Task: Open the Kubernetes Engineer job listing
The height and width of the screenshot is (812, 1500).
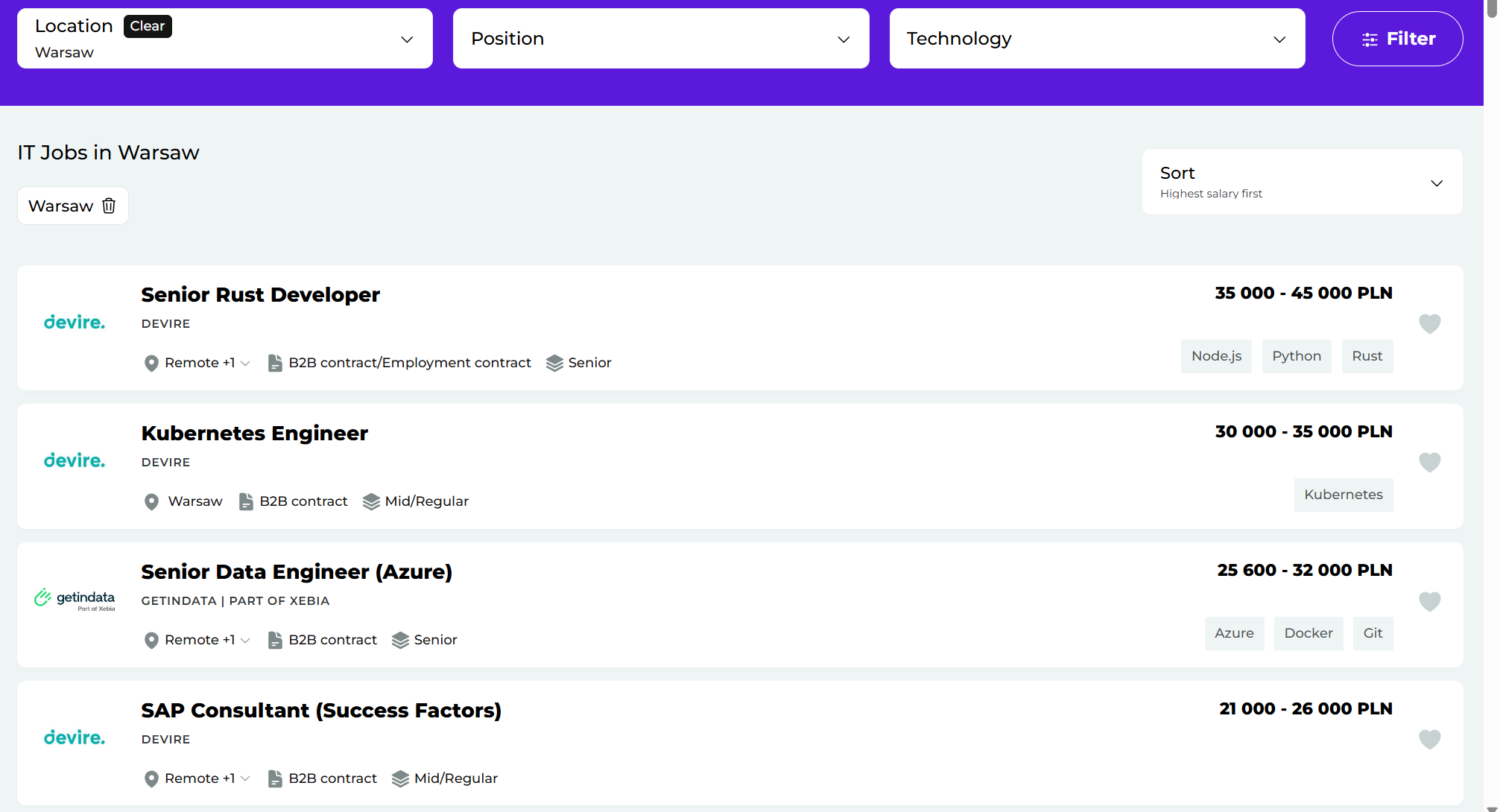Action: (x=254, y=434)
